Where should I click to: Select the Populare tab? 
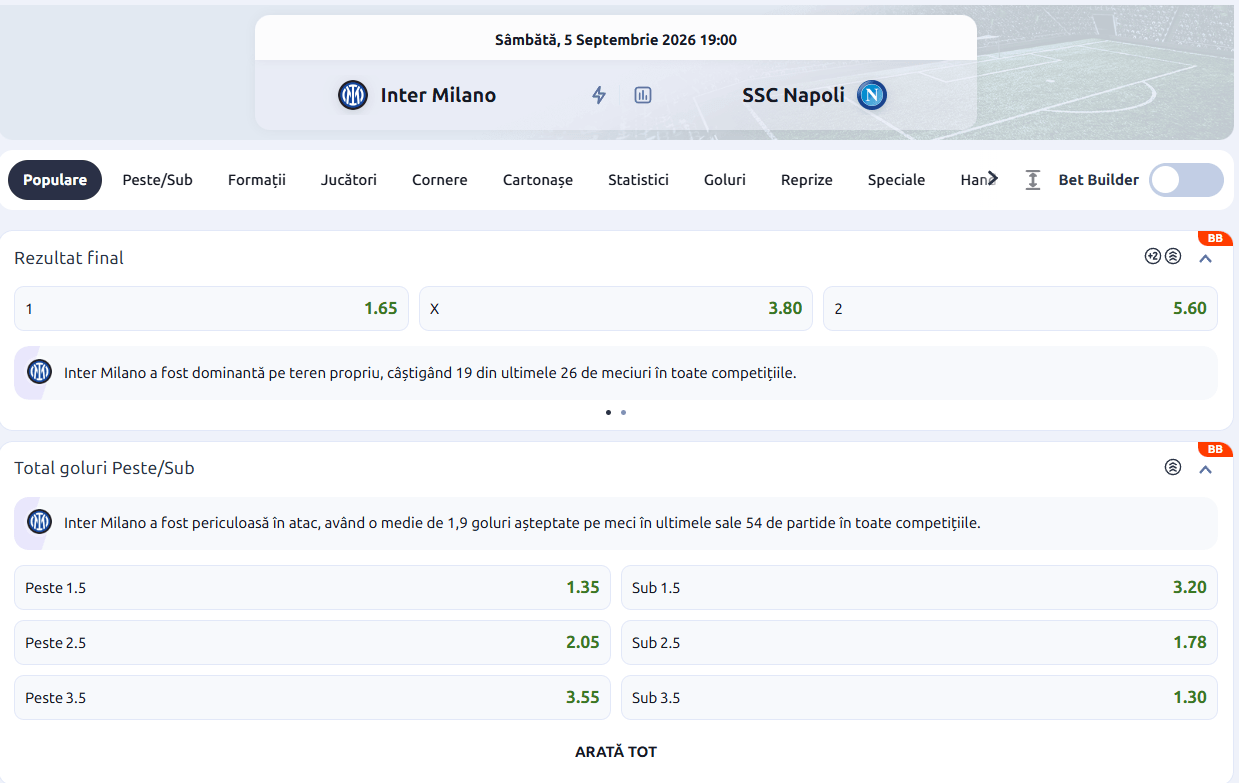tap(55, 180)
